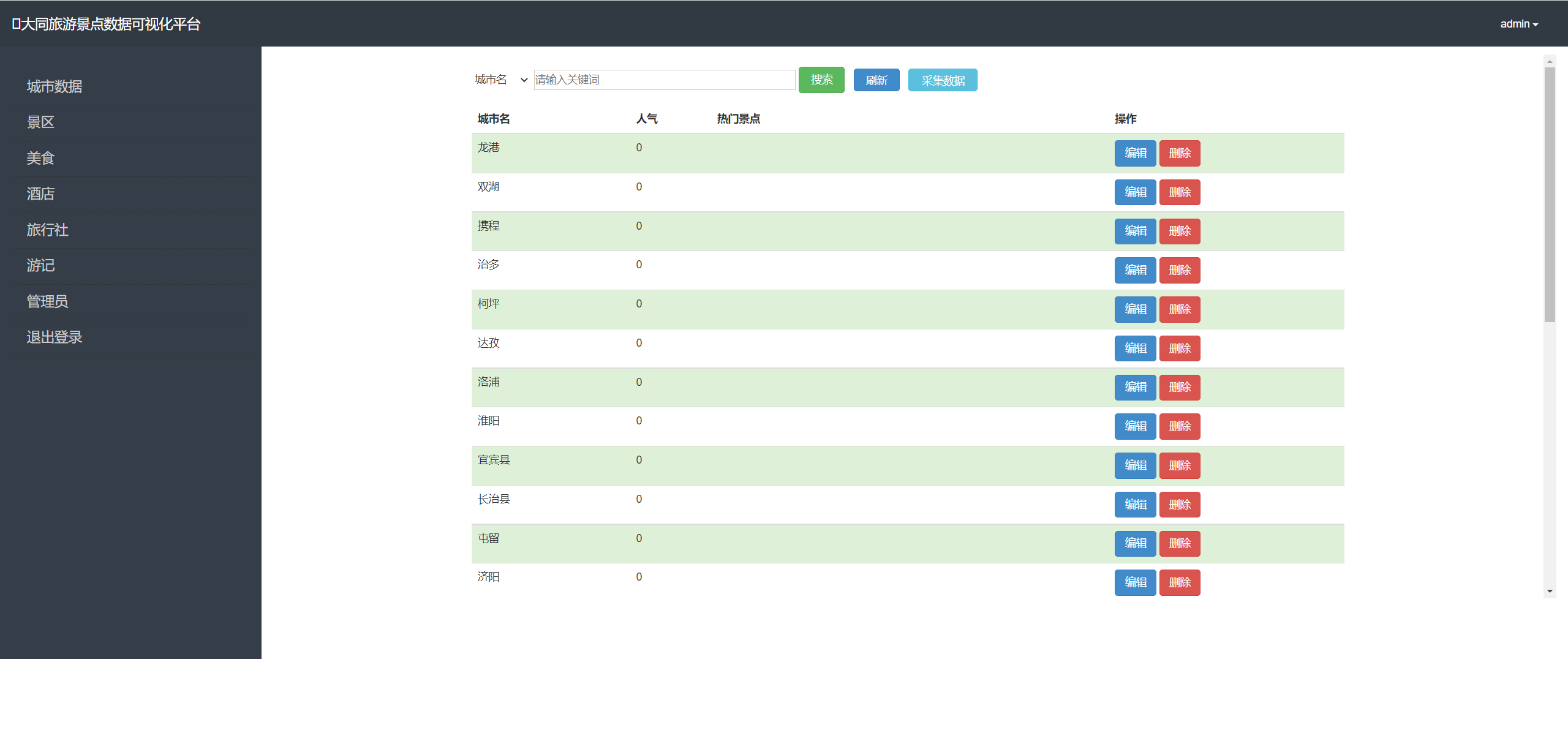The height and width of the screenshot is (730, 1568).
Task: Delete the 双湖 city row
Action: tap(1180, 192)
